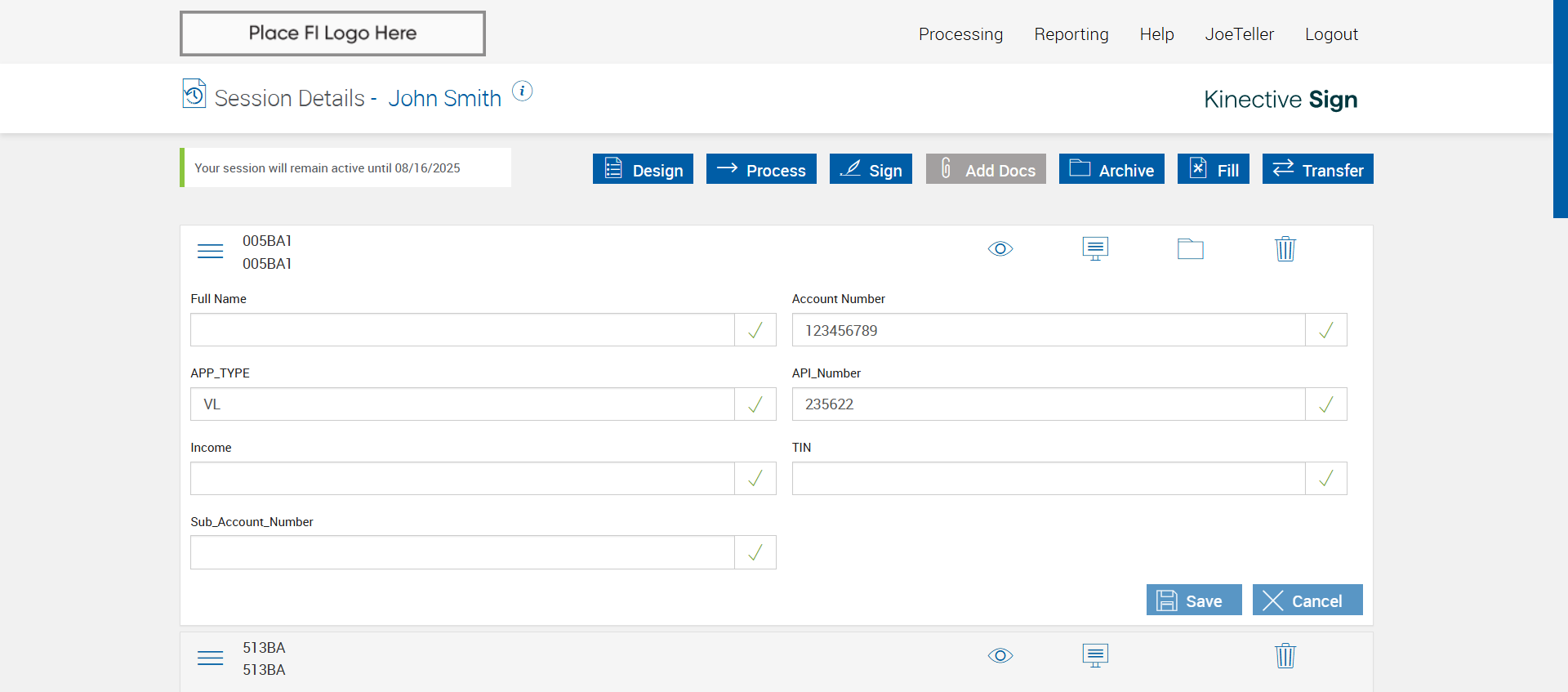
Task: Delete document 513BA with trash icon
Action: [x=1285, y=655]
